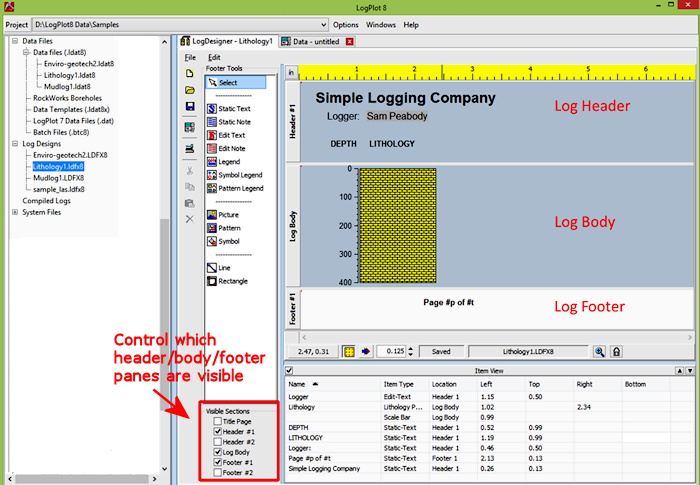
Task: Toggle the yellow grid snap icon
Action: [349, 352]
